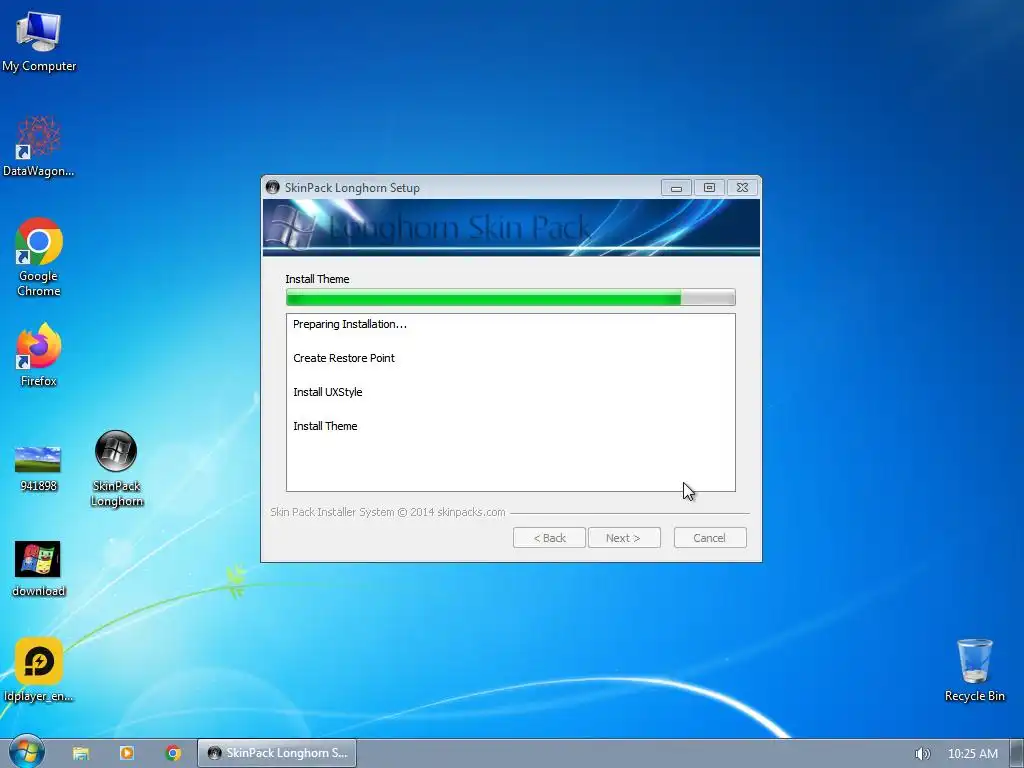Image resolution: width=1024 pixels, height=768 pixels.
Task: Click the SkinPack Longhorn Setup window title
Action: [x=352, y=188]
